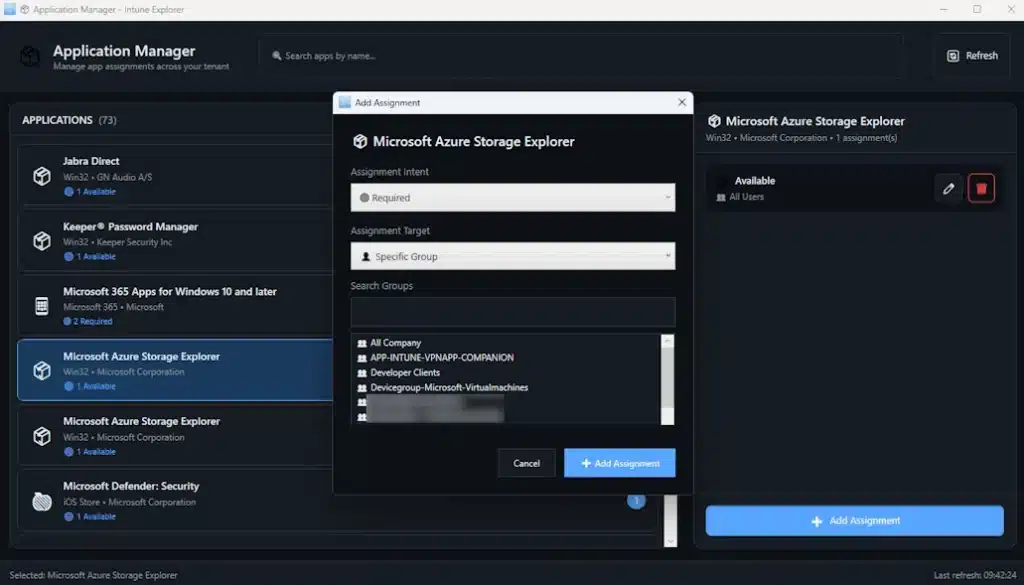The width and height of the screenshot is (1024, 585).
Task: Click the Refresh button in header
Action: (971, 56)
